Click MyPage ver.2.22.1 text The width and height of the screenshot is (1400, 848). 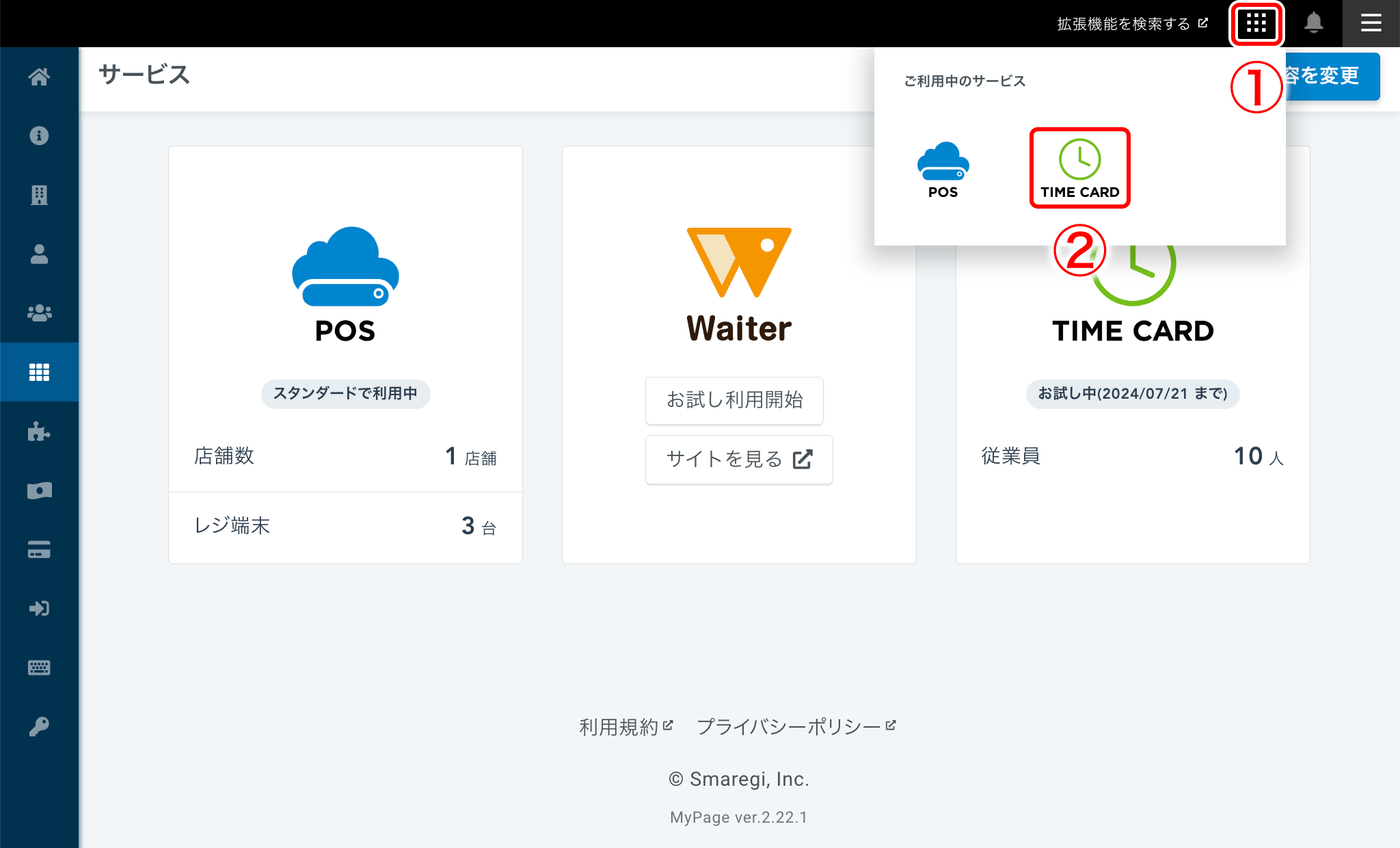(739, 817)
